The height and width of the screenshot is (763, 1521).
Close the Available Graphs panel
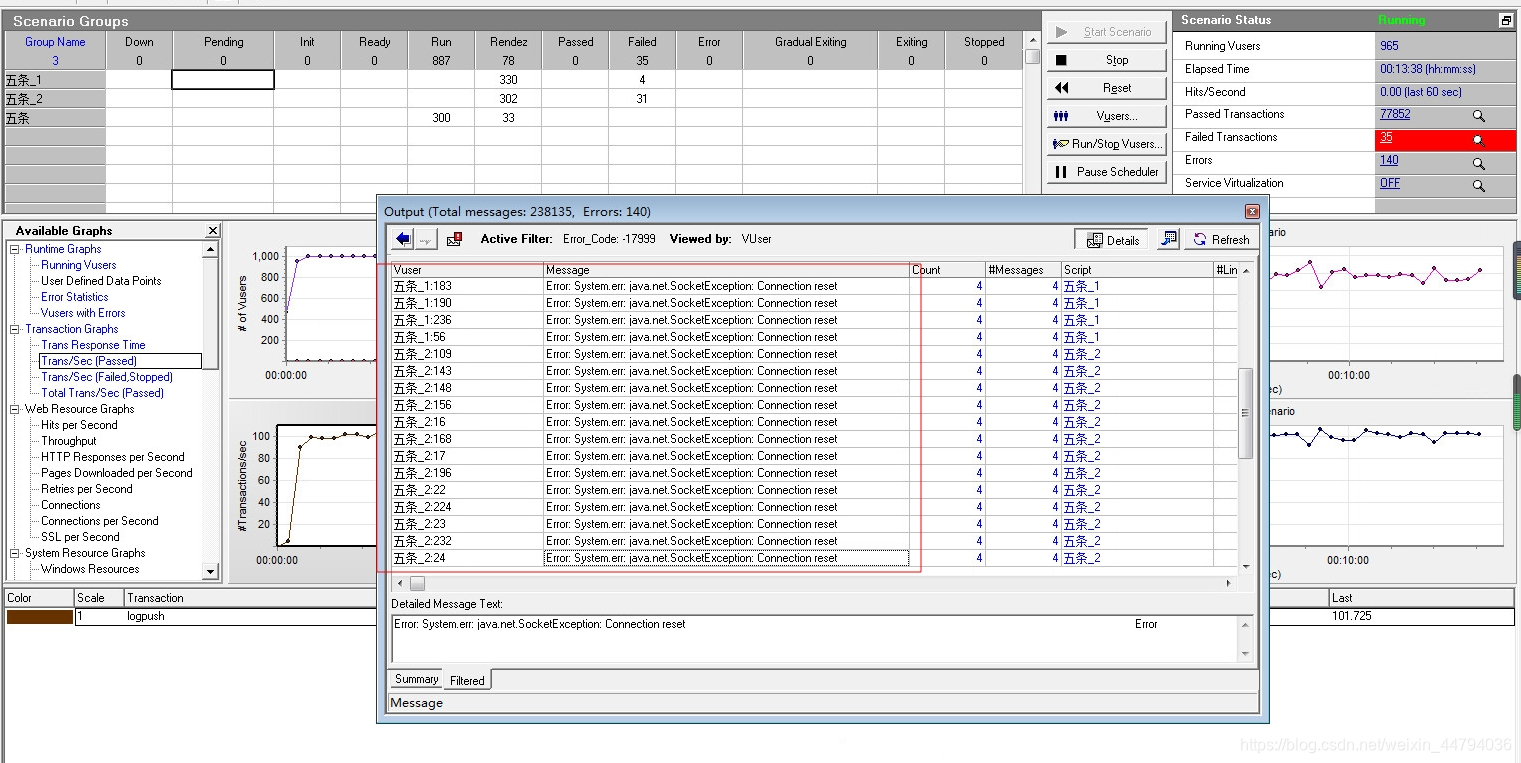click(212, 231)
